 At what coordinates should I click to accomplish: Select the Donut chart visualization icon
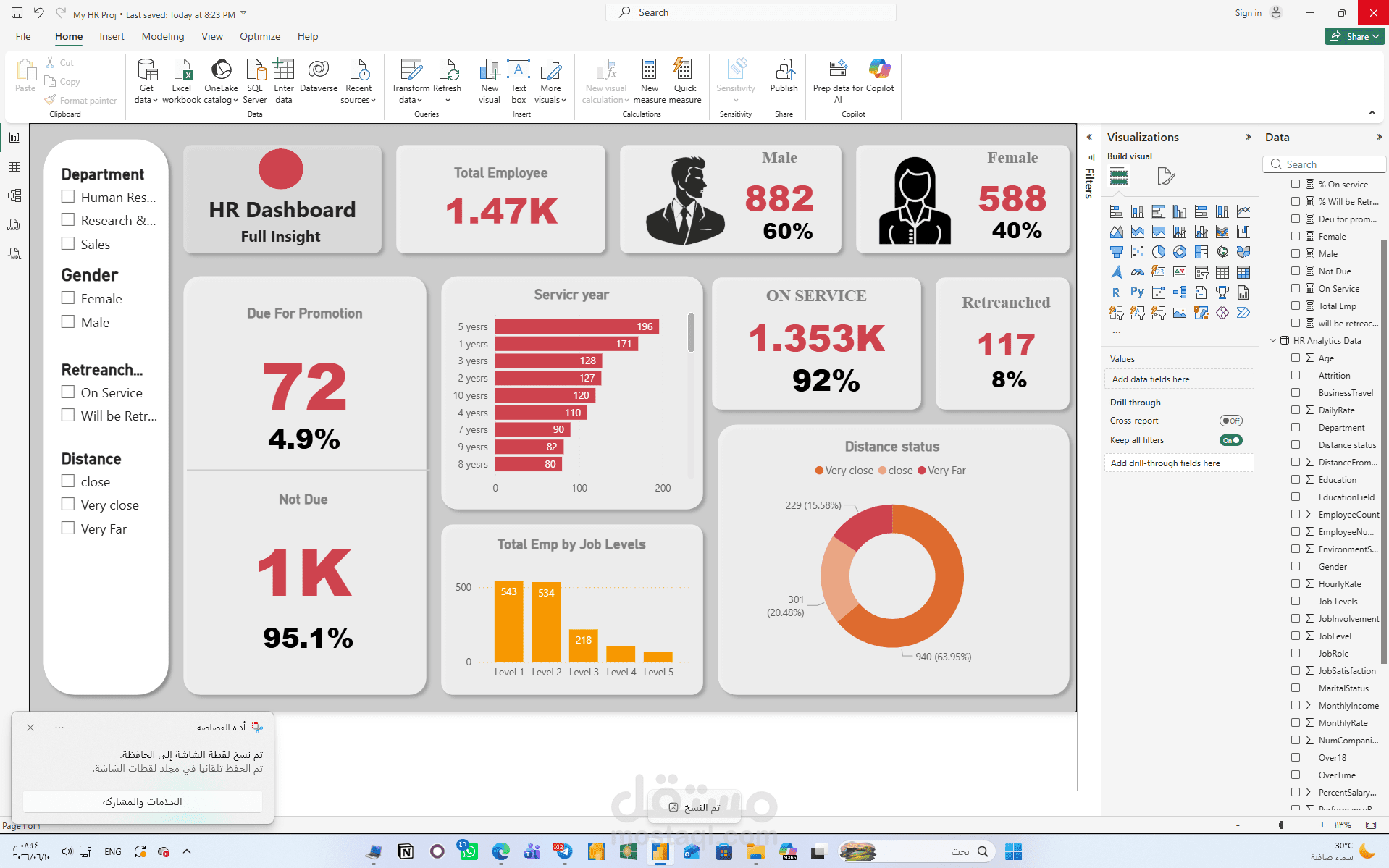(x=1180, y=252)
